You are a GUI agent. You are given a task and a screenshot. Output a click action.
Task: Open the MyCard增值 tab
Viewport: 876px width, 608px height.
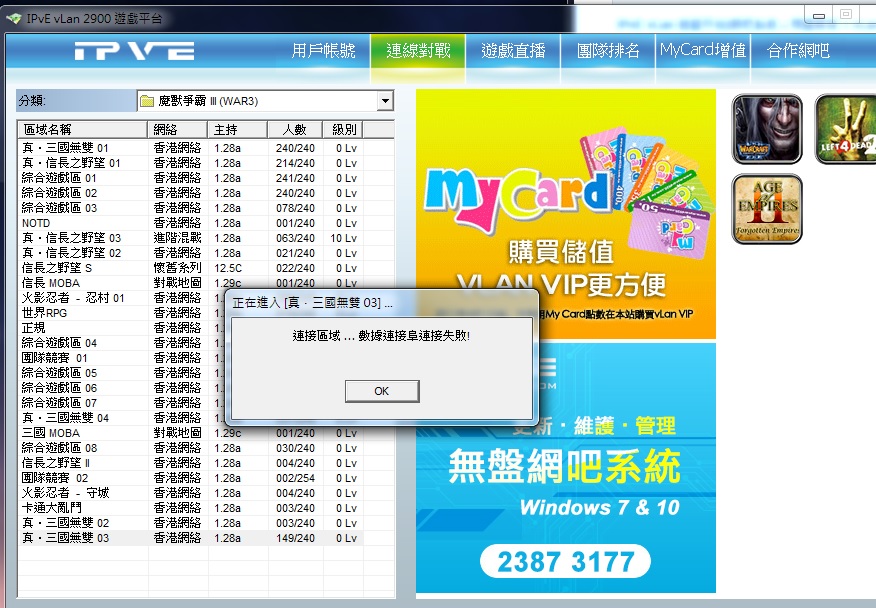pos(703,51)
